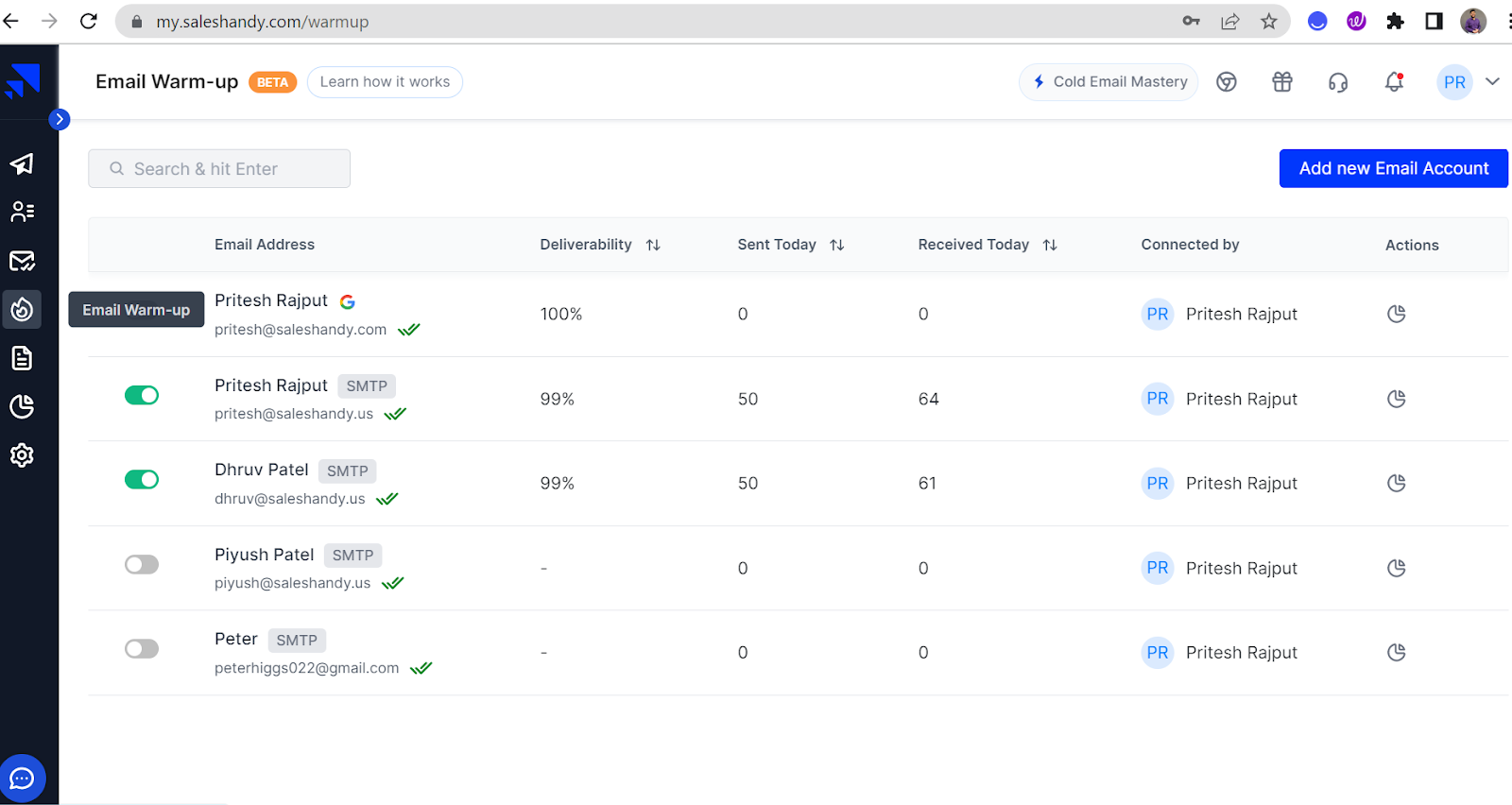Click the Piyush Patel account name
Viewport: 1512px width, 805px height.
click(x=265, y=555)
